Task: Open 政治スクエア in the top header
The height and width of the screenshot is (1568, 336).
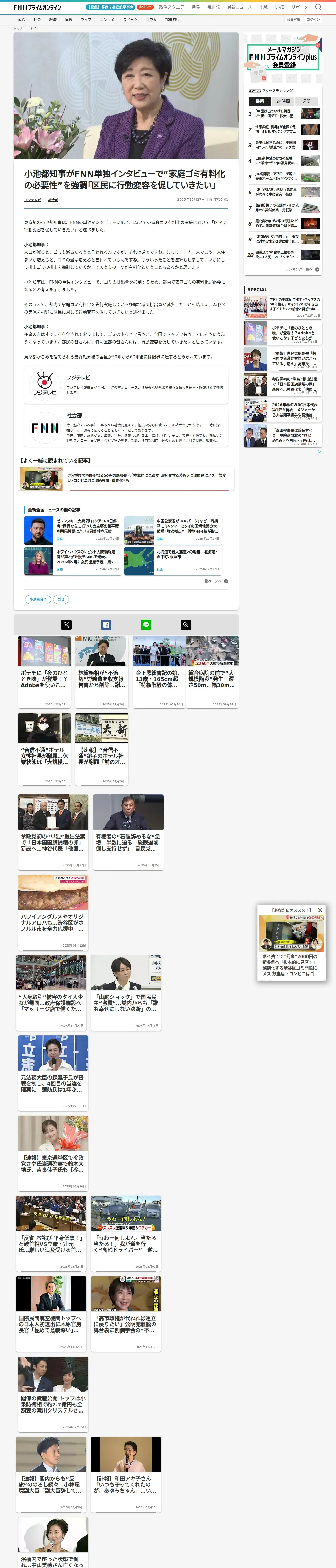Action: (171, 7)
